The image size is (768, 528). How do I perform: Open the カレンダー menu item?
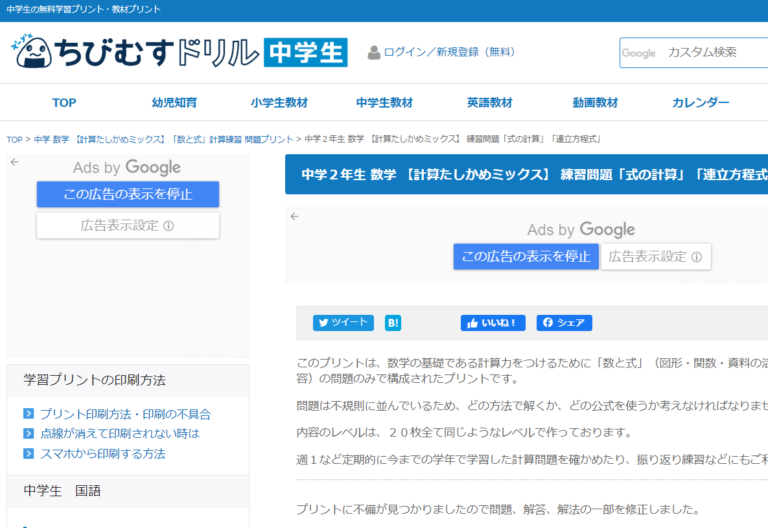700,102
